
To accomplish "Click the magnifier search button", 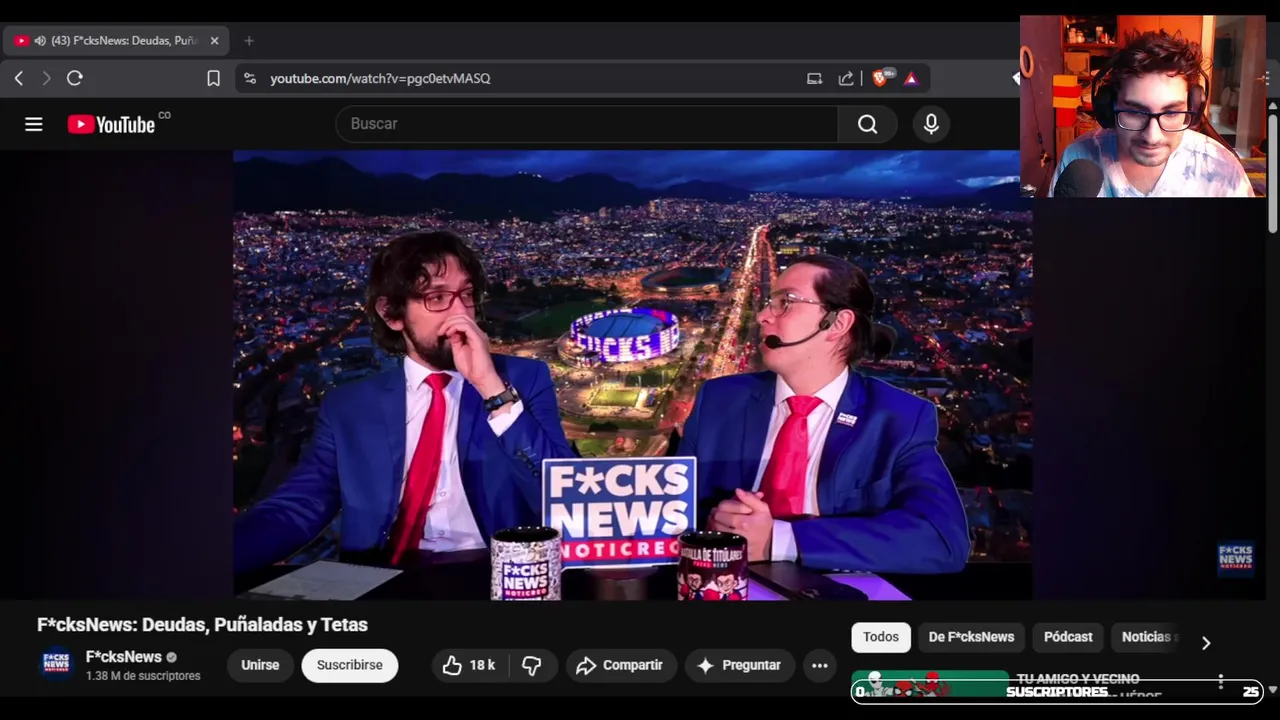I will 867,124.
